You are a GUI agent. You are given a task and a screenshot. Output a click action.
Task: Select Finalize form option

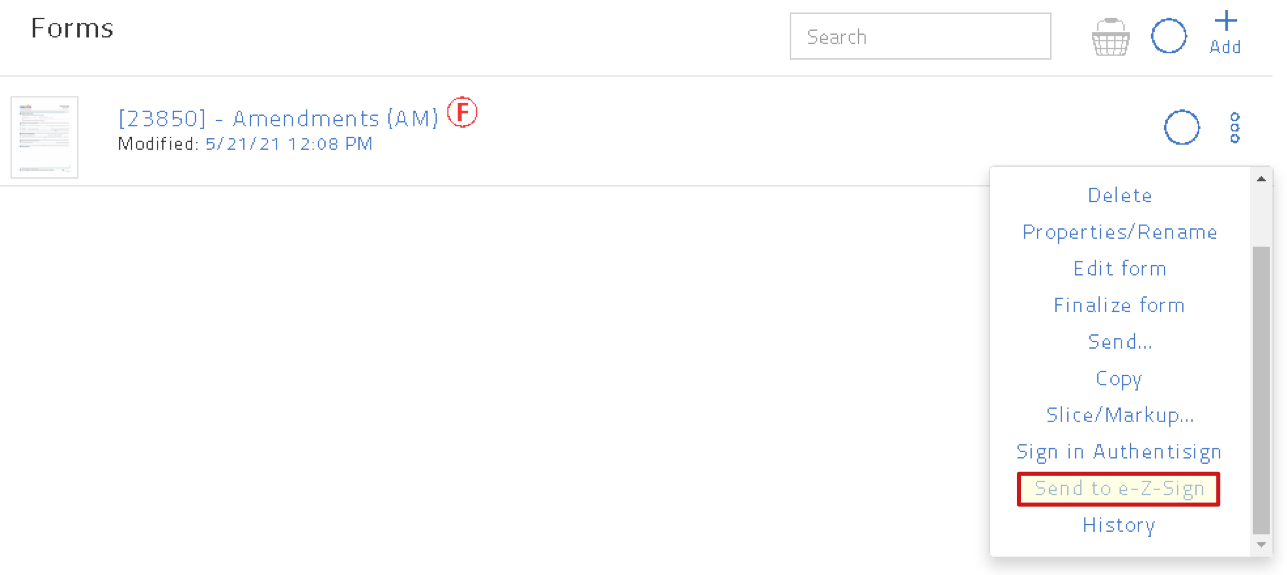pos(1120,306)
